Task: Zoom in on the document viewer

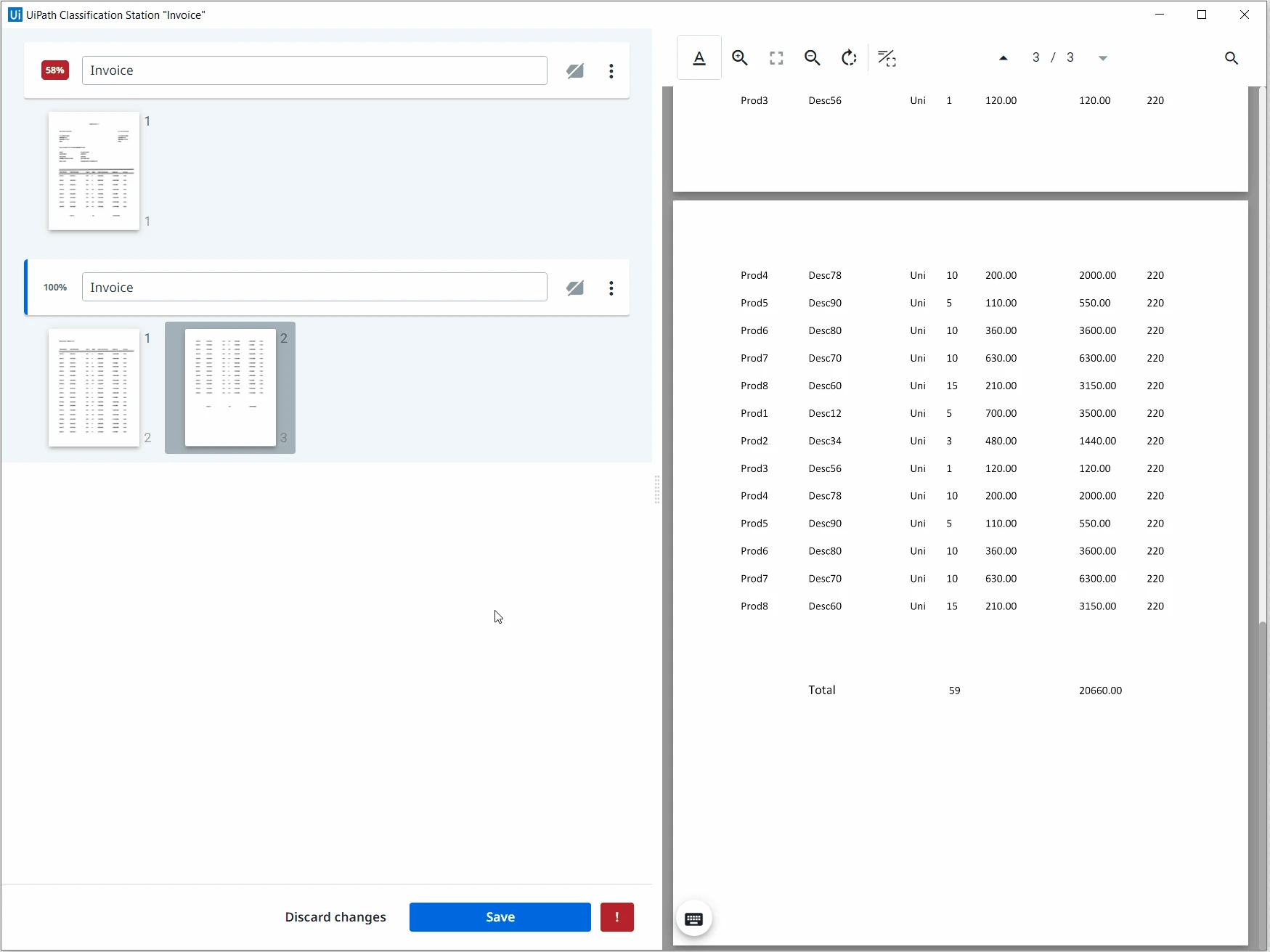Action: [x=740, y=58]
